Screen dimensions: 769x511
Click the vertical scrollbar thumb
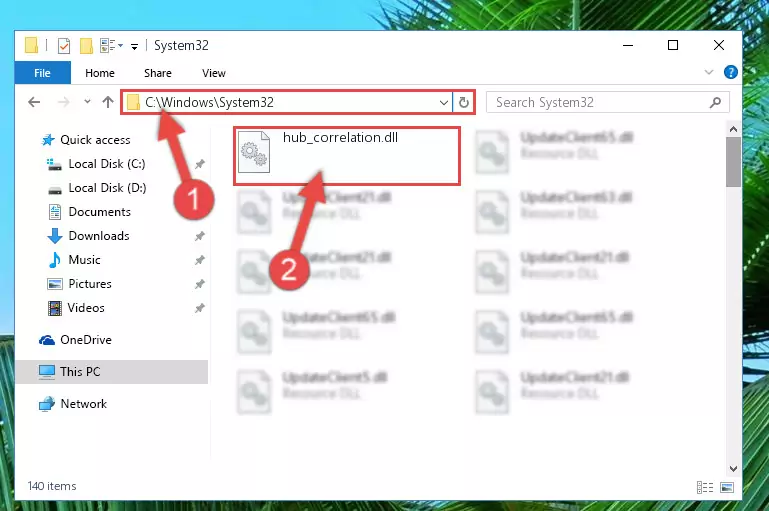pyautogui.click(x=733, y=162)
